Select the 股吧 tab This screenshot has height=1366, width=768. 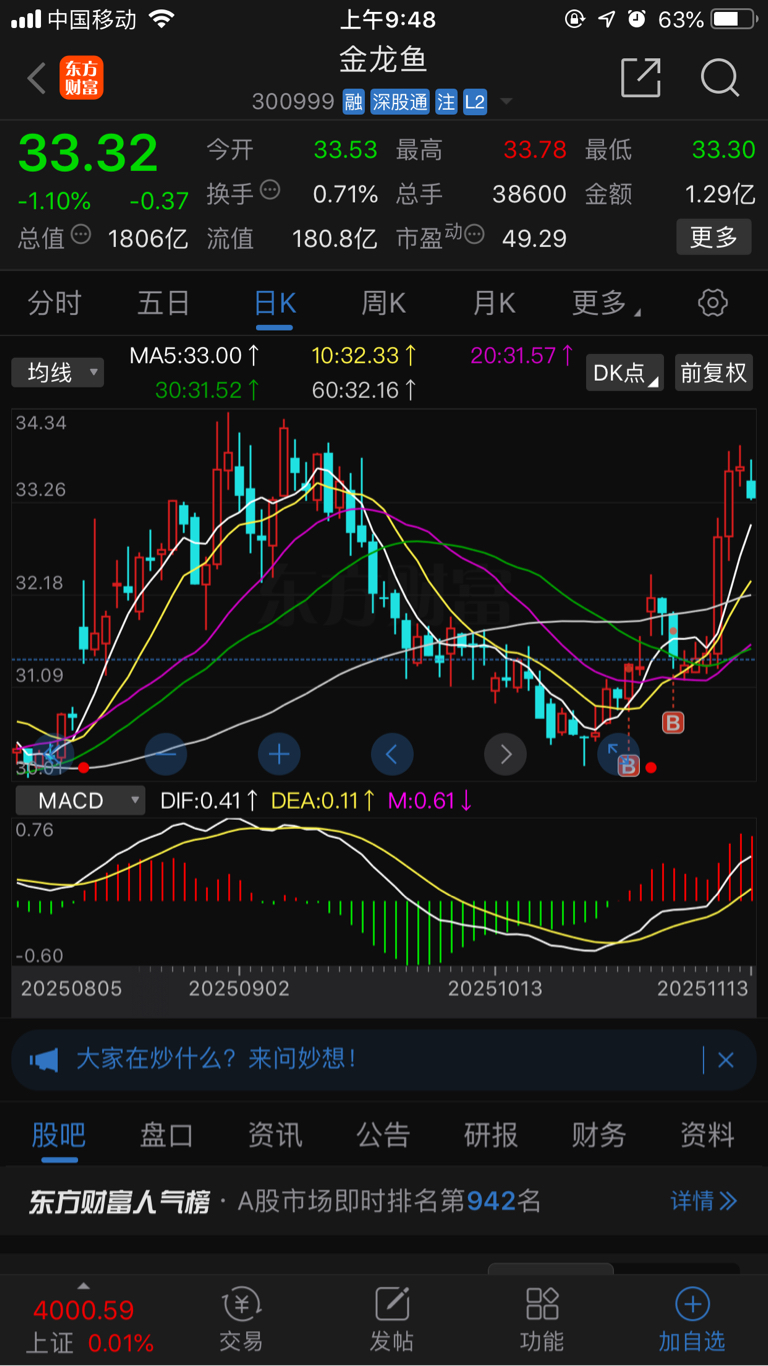tap(59, 1135)
